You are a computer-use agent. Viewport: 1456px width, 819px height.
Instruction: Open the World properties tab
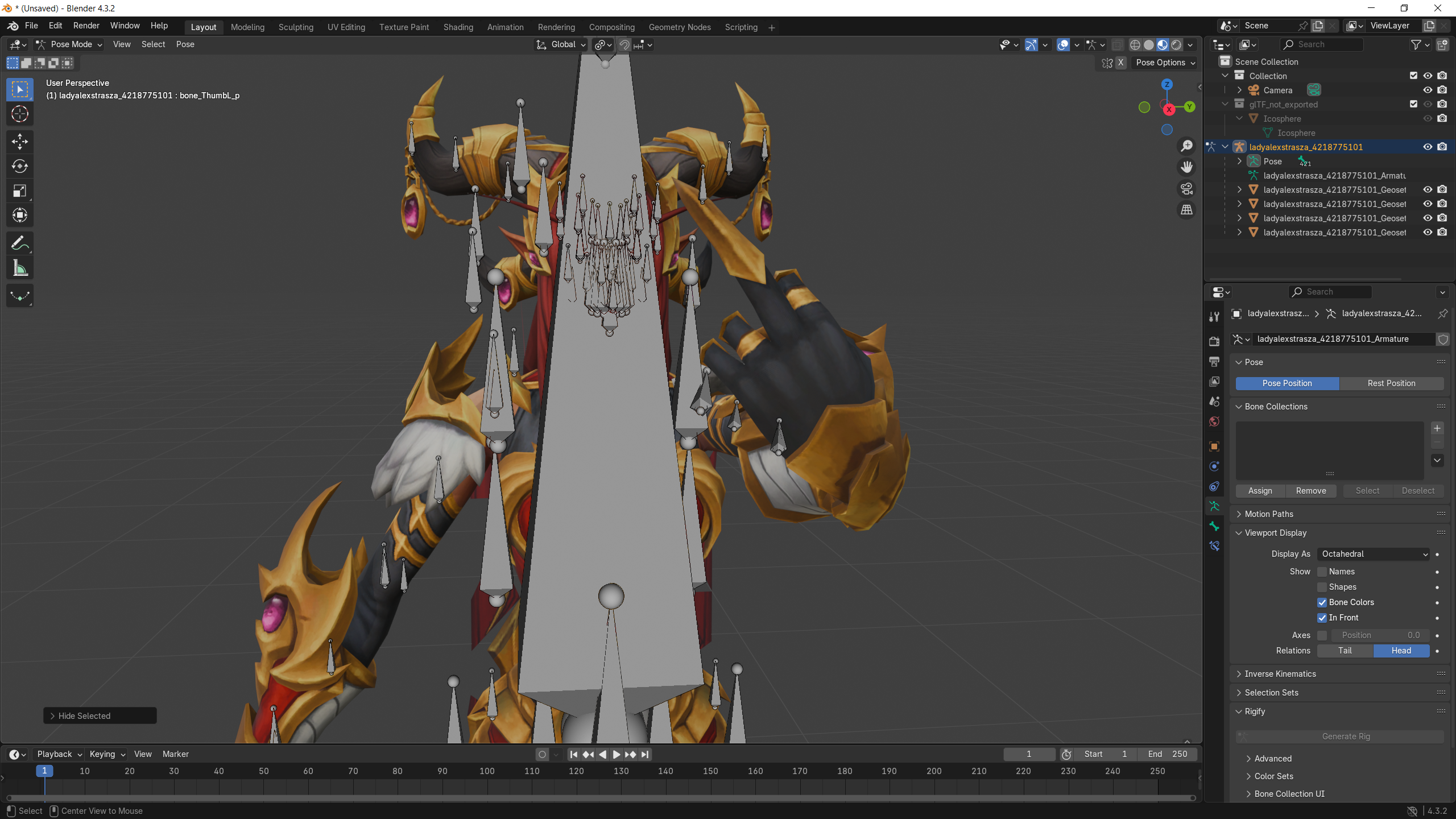point(1214,421)
